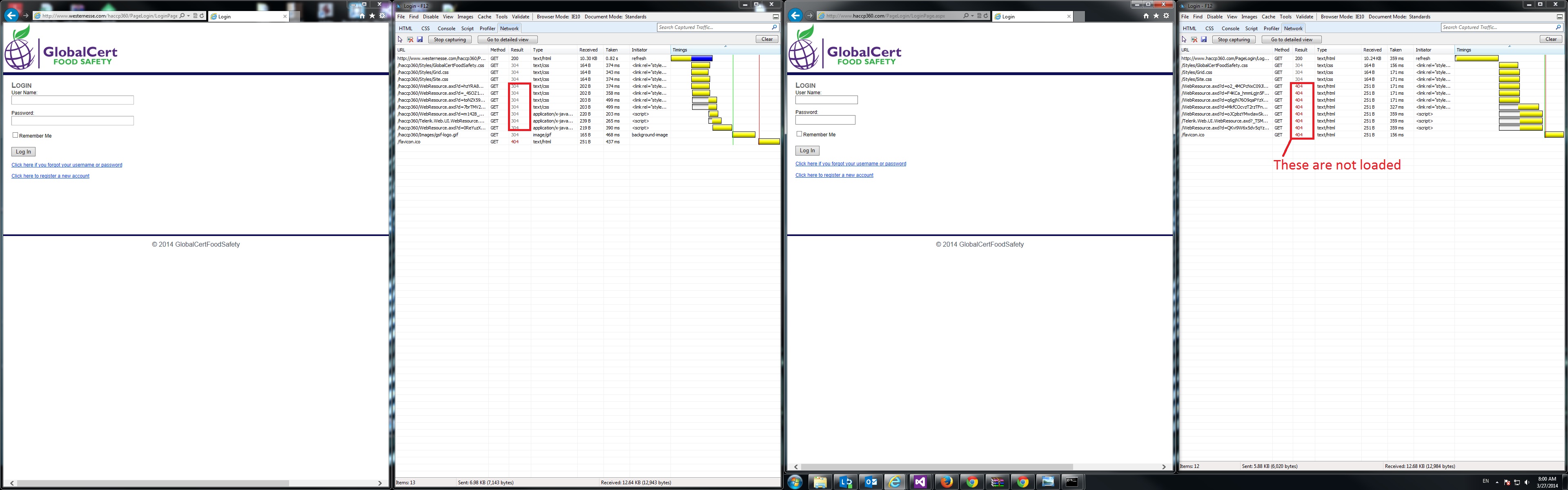Open Document Mode: Standards dropdown in left F12 window

[x=615, y=17]
